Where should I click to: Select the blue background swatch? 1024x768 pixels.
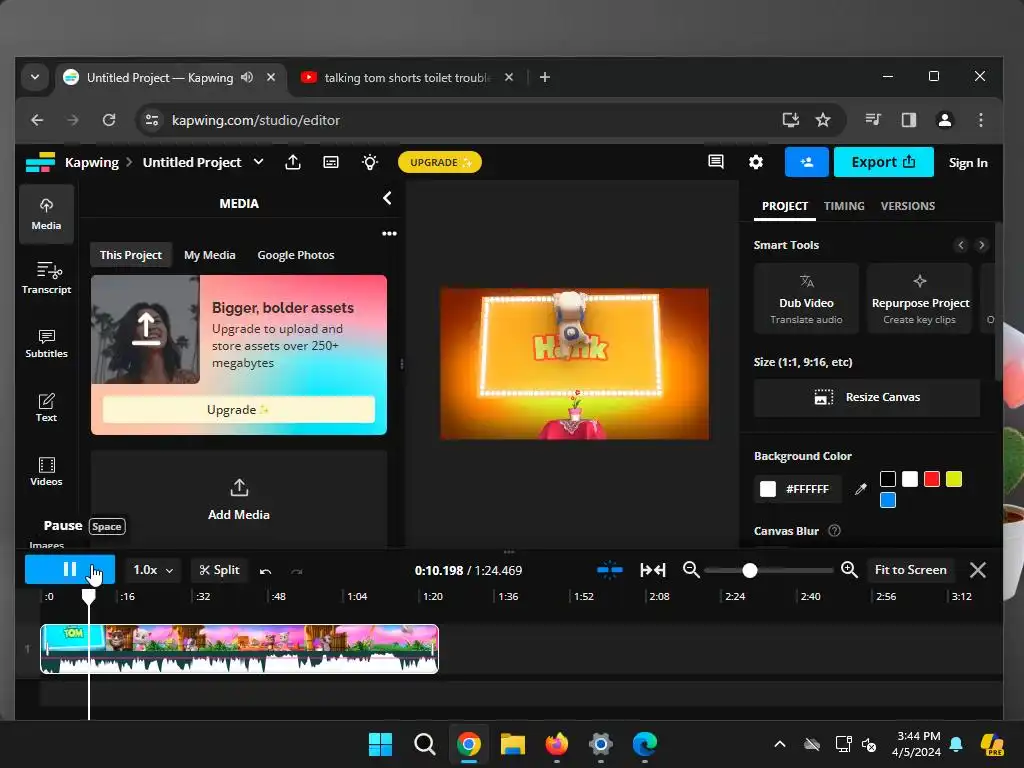tap(888, 501)
